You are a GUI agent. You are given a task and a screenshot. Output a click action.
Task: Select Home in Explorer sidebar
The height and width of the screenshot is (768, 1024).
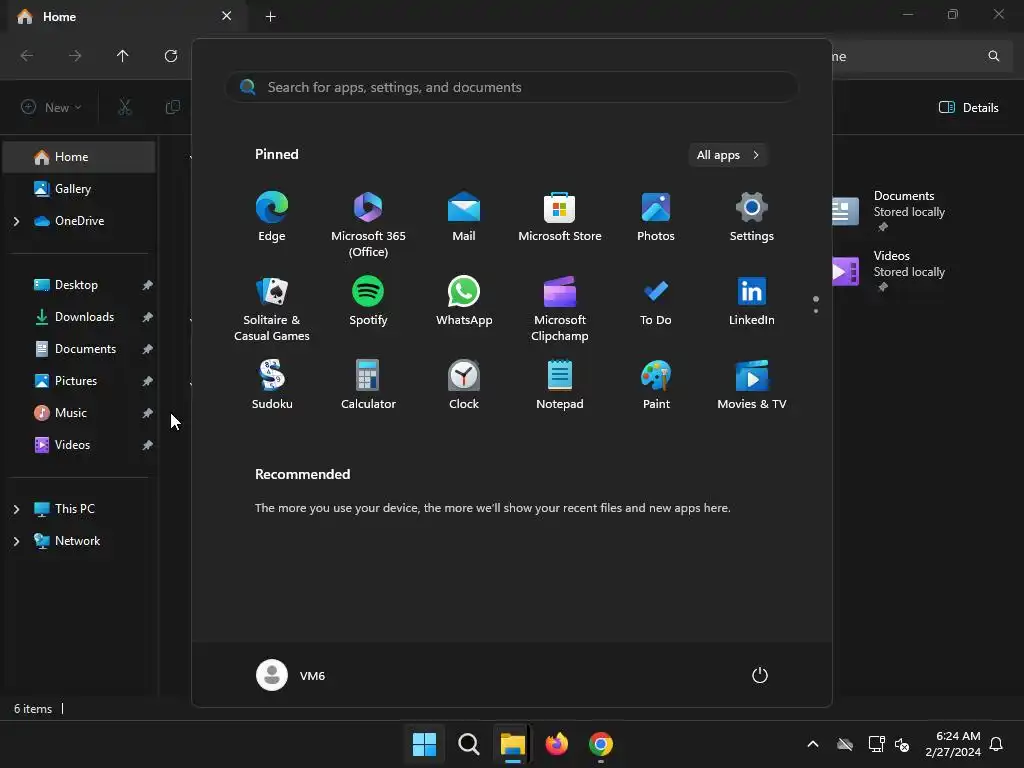click(x=79, y=157)
